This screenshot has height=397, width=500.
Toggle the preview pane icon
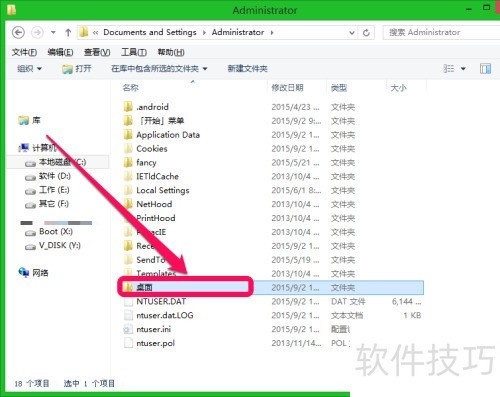[x=485, y=69]
